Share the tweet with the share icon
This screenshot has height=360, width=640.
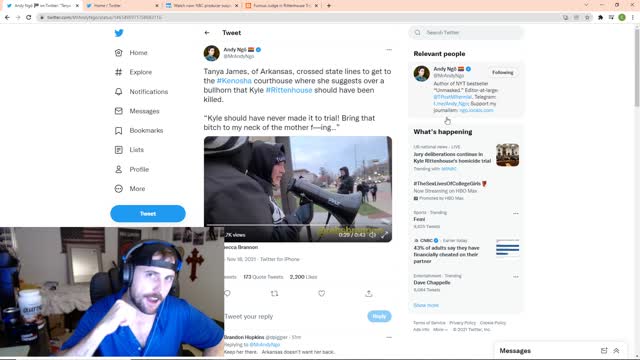coord(369,293)
